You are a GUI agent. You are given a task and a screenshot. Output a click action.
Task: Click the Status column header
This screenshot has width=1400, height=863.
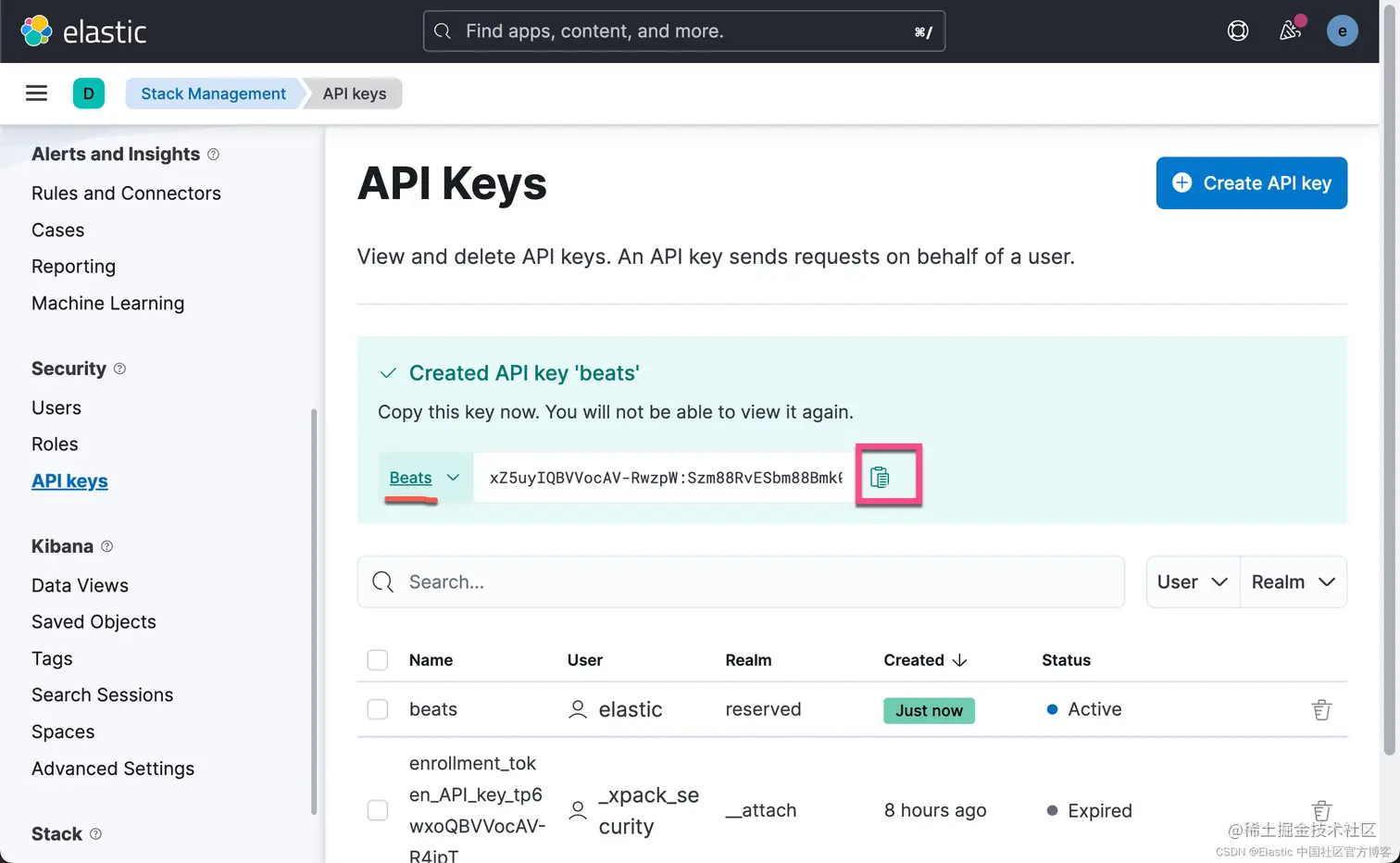(1066, 660)
